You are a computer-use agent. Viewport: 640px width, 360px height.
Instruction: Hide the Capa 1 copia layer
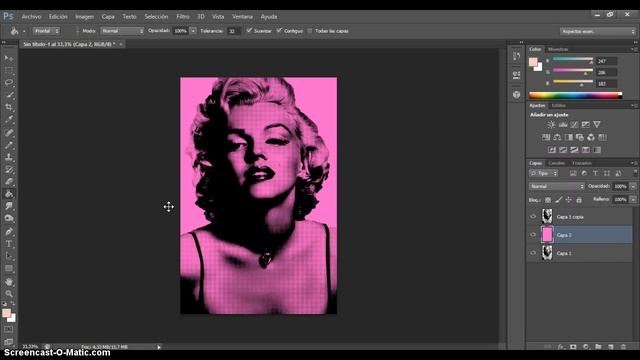(533, 217)
